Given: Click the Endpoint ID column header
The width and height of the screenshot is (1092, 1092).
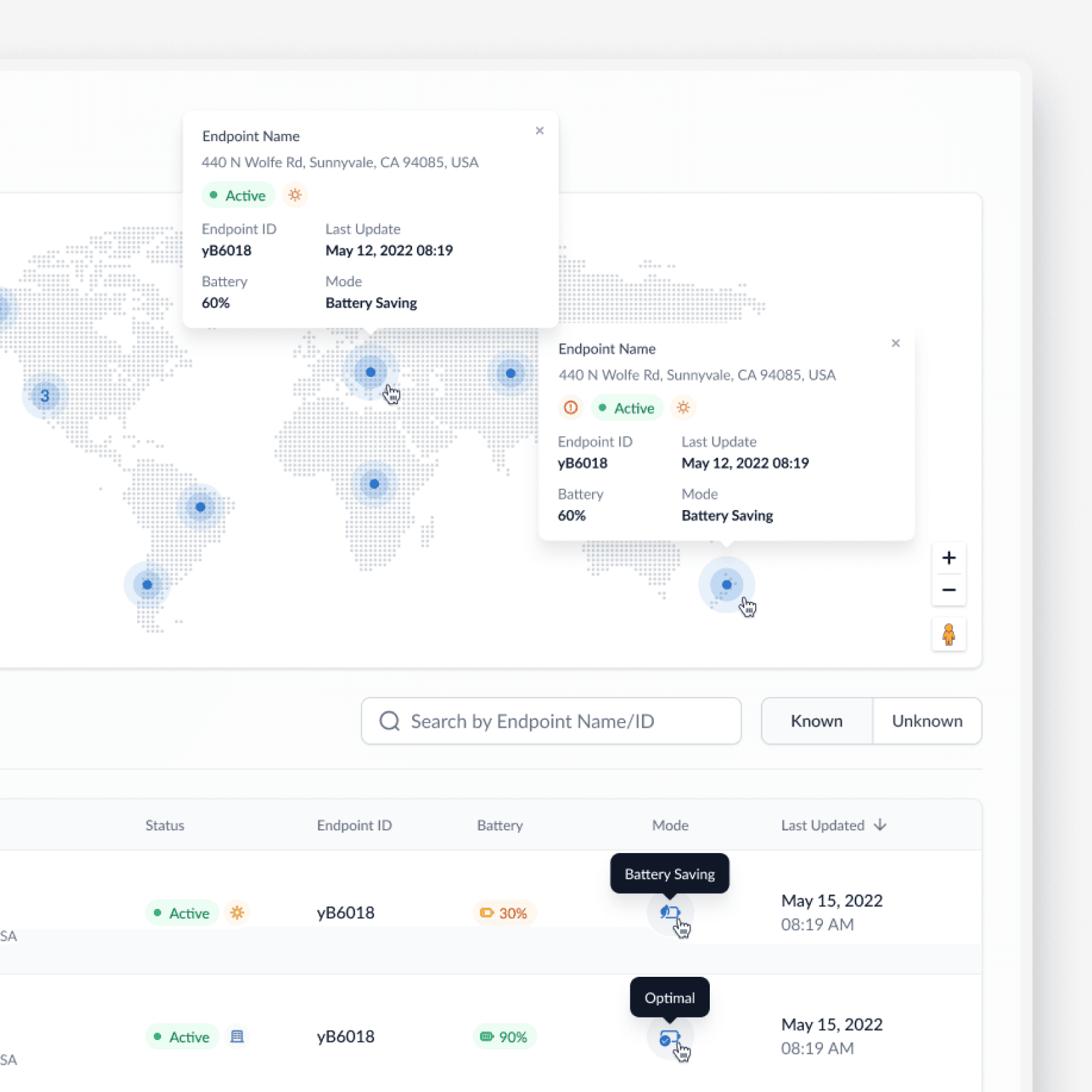Looking at the screenshot, I should (354, 825).
